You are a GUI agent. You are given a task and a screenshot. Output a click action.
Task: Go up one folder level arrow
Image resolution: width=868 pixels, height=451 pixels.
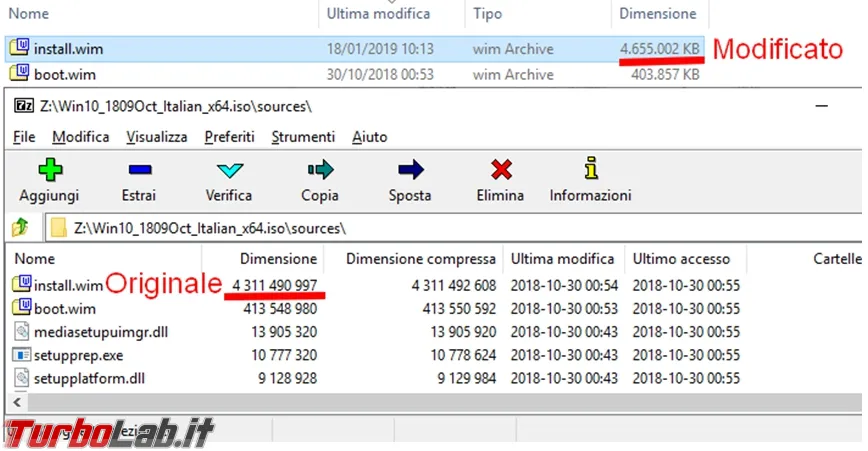(x=20, y=227)
